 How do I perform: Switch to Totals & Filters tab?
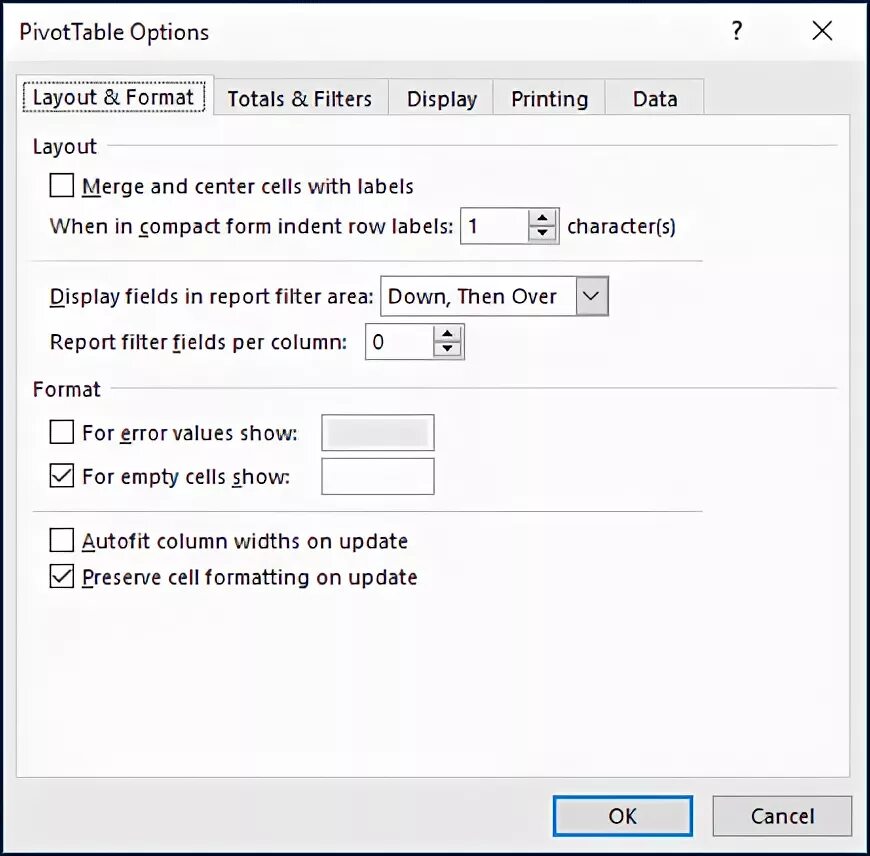coord(300,98)
